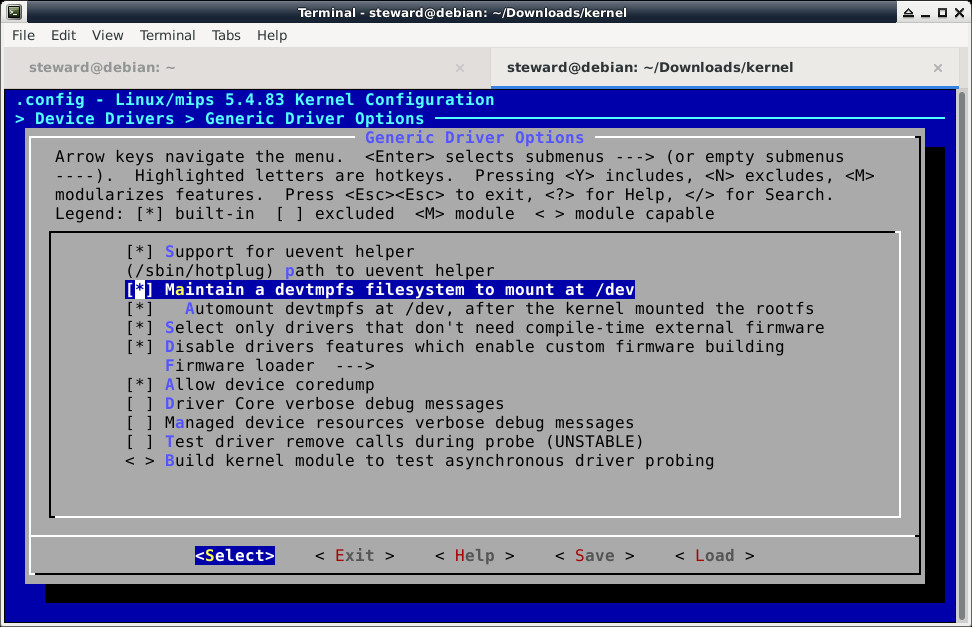972x627 pixels.
Task: Click the Device Drivers breadcrumb text
Action: pyautogui.click(x=105, y=118)
